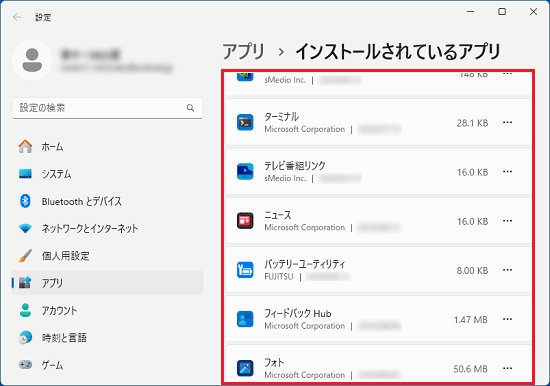Click the 50.6 MB size value

[470, 369]
